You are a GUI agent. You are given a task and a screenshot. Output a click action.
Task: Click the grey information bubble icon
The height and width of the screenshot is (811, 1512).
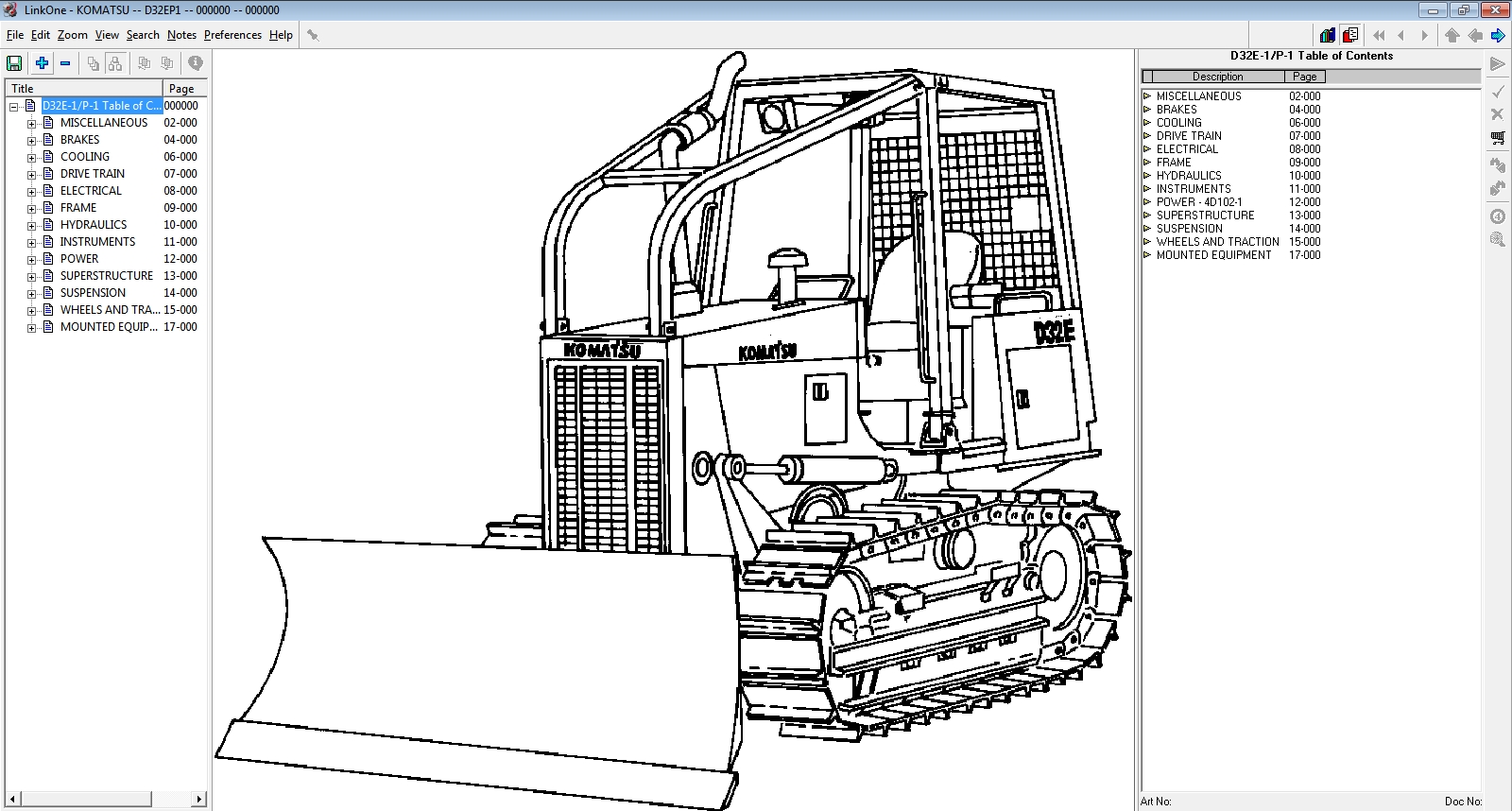[x=196, y=63]
